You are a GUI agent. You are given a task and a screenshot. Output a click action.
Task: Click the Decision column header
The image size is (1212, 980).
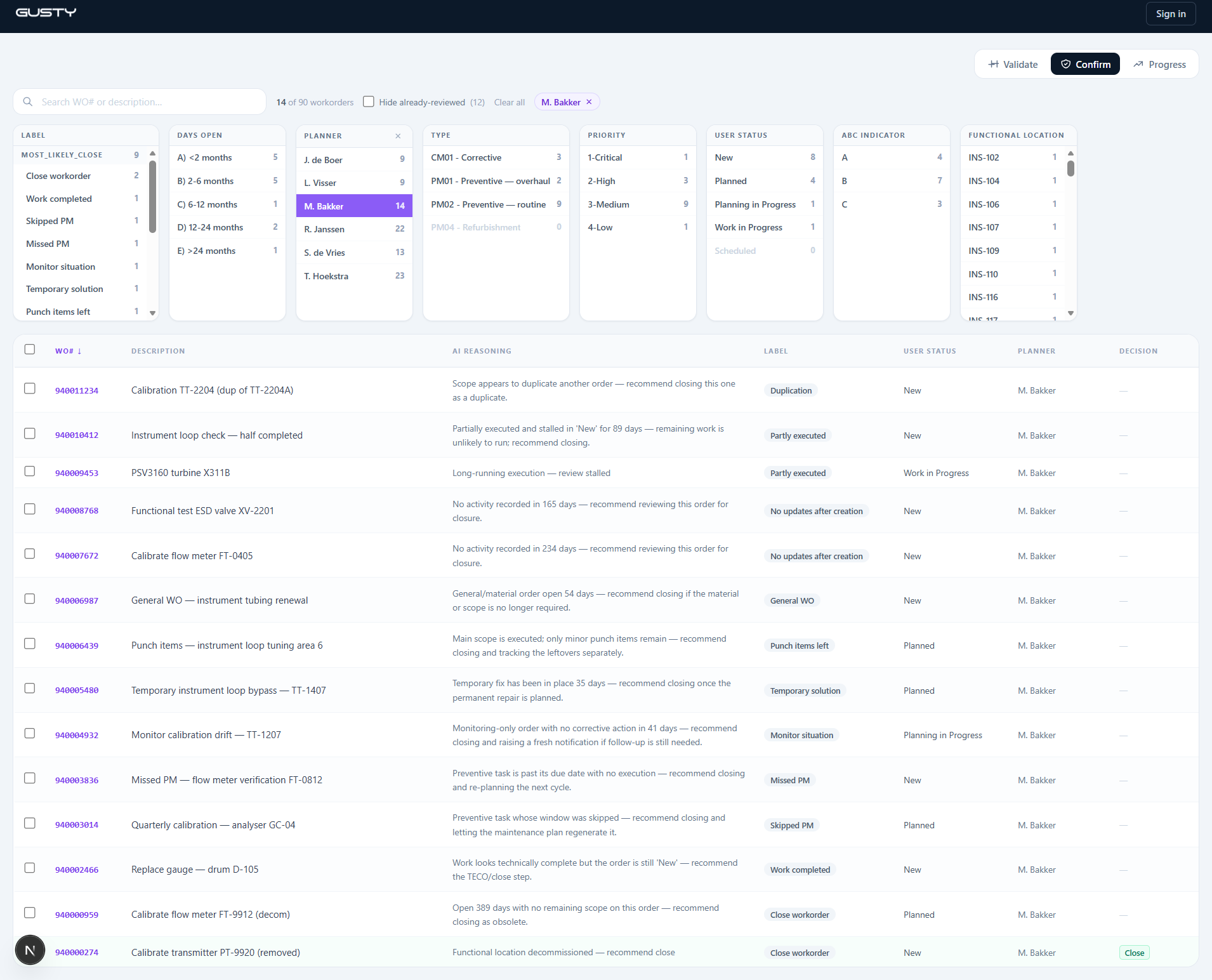coord(1138,351)
